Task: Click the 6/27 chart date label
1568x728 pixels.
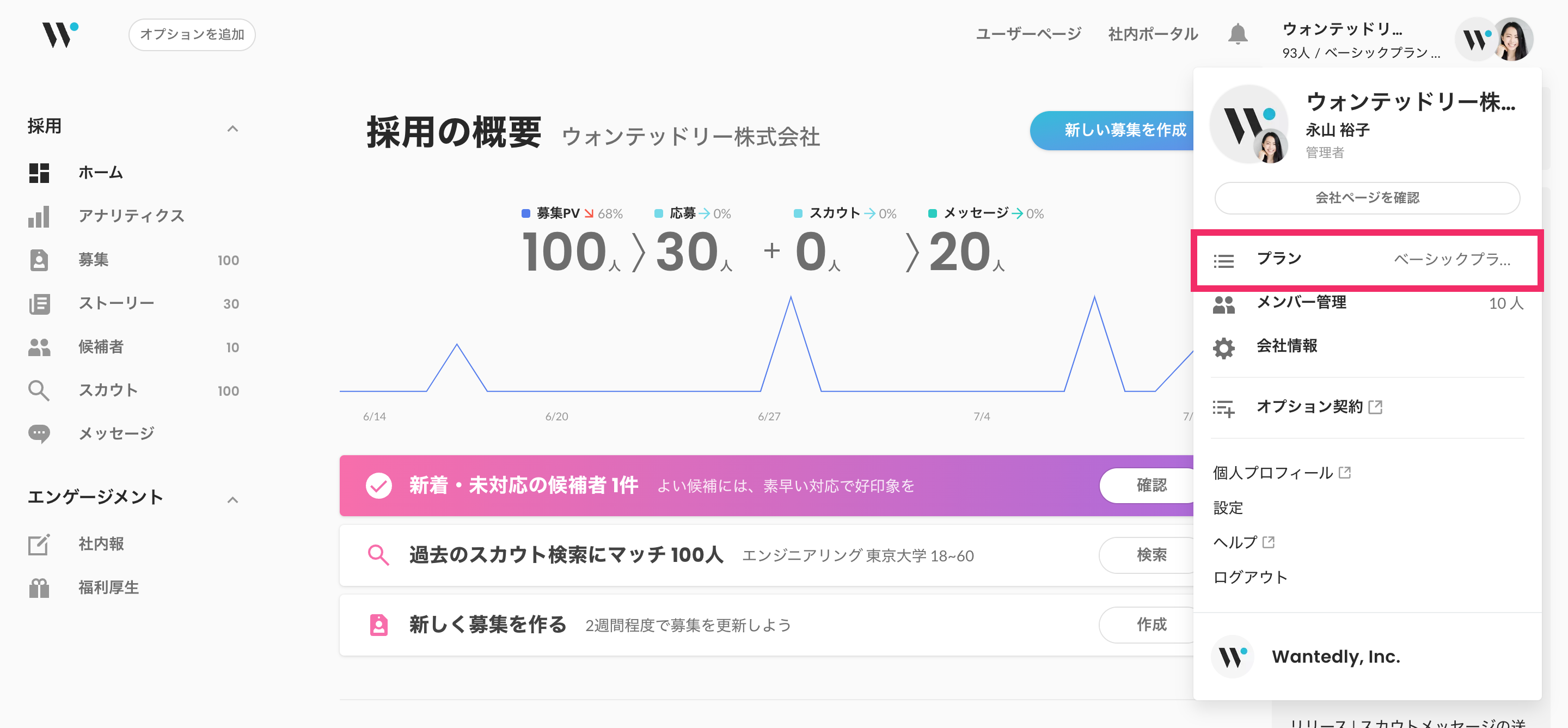Action: (x=769, y=417)
